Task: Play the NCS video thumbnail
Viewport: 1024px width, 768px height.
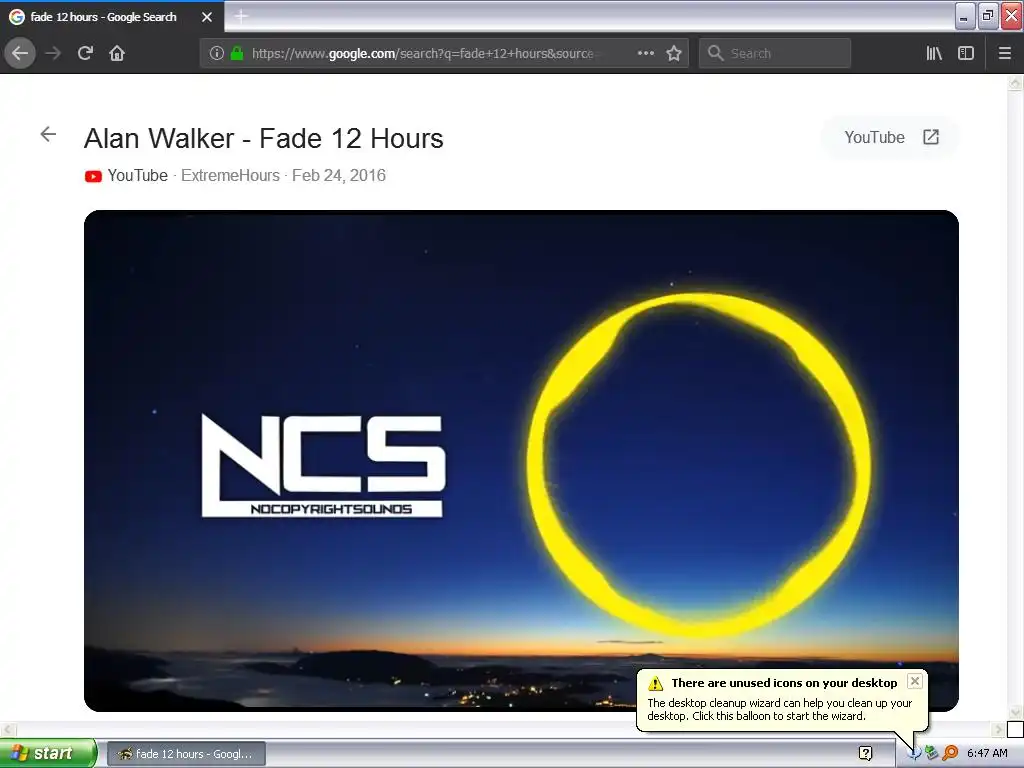Action: coord(521,461)
